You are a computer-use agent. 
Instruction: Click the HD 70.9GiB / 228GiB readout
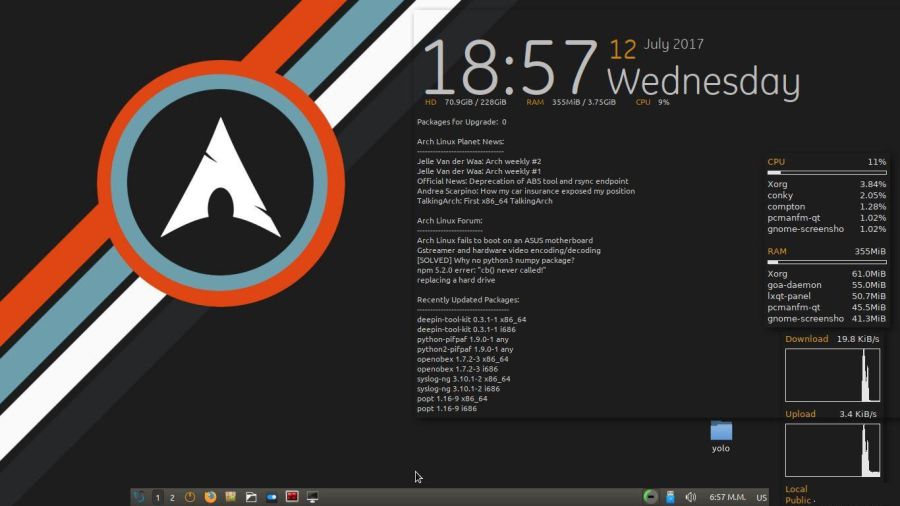465,102
